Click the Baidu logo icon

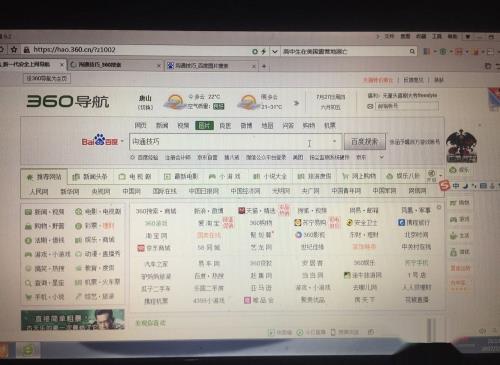100,141
